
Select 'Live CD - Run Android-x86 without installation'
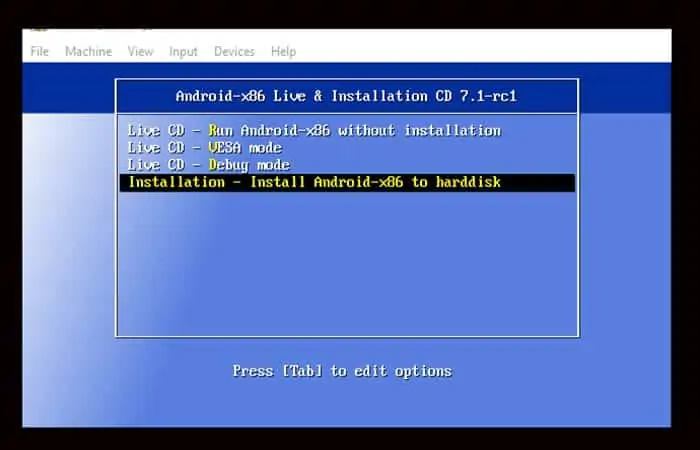[x=314, y=130]
